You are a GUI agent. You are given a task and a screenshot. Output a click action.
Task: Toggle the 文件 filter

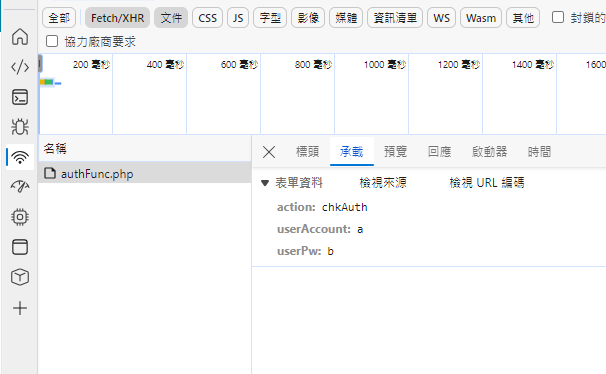pos(171,18)
